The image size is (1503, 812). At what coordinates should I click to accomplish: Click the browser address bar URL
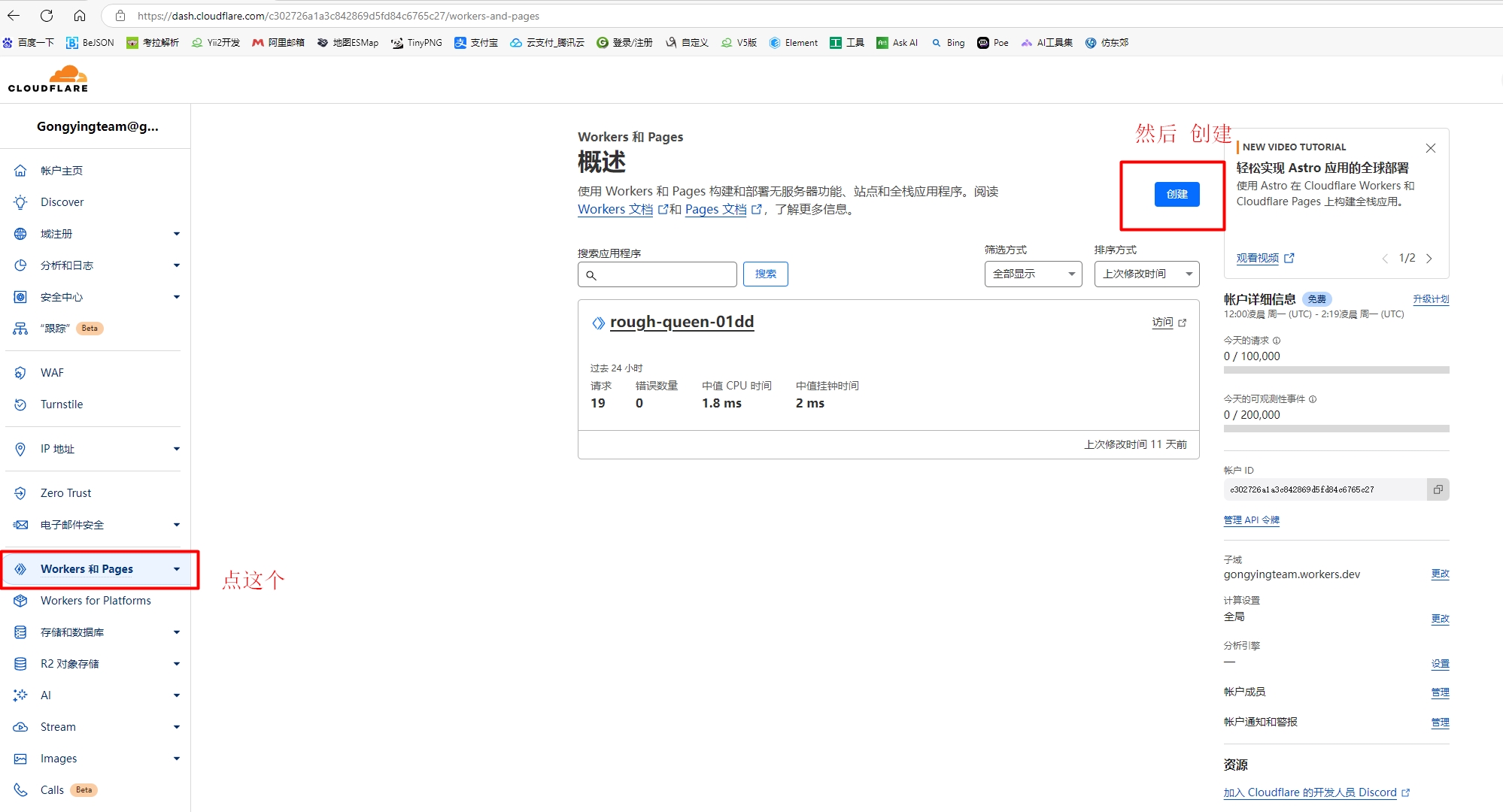pyautogui.click(x=339, y=16)
